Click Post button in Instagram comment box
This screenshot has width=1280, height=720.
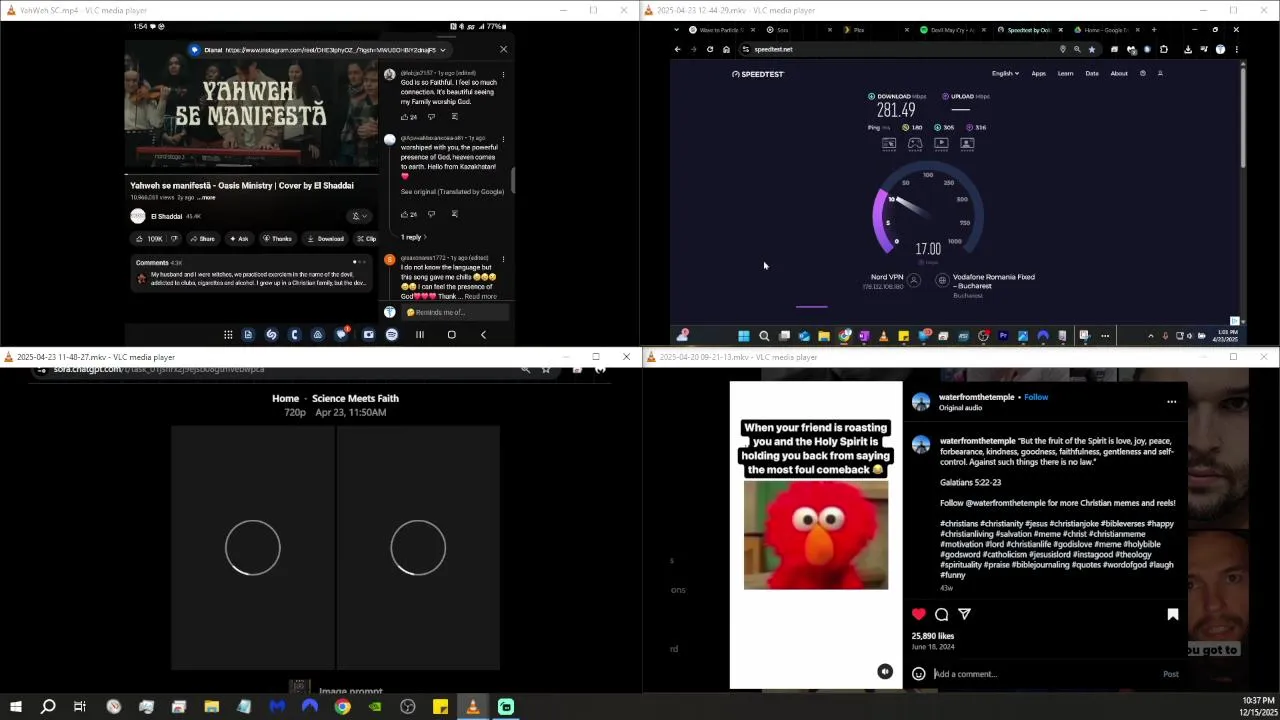[x=1170, y=674]
